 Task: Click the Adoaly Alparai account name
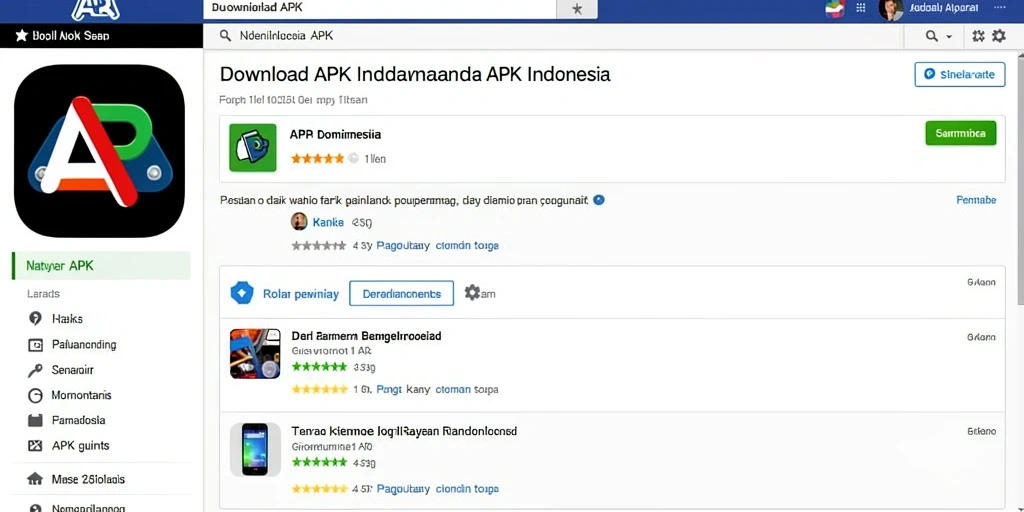944,8
